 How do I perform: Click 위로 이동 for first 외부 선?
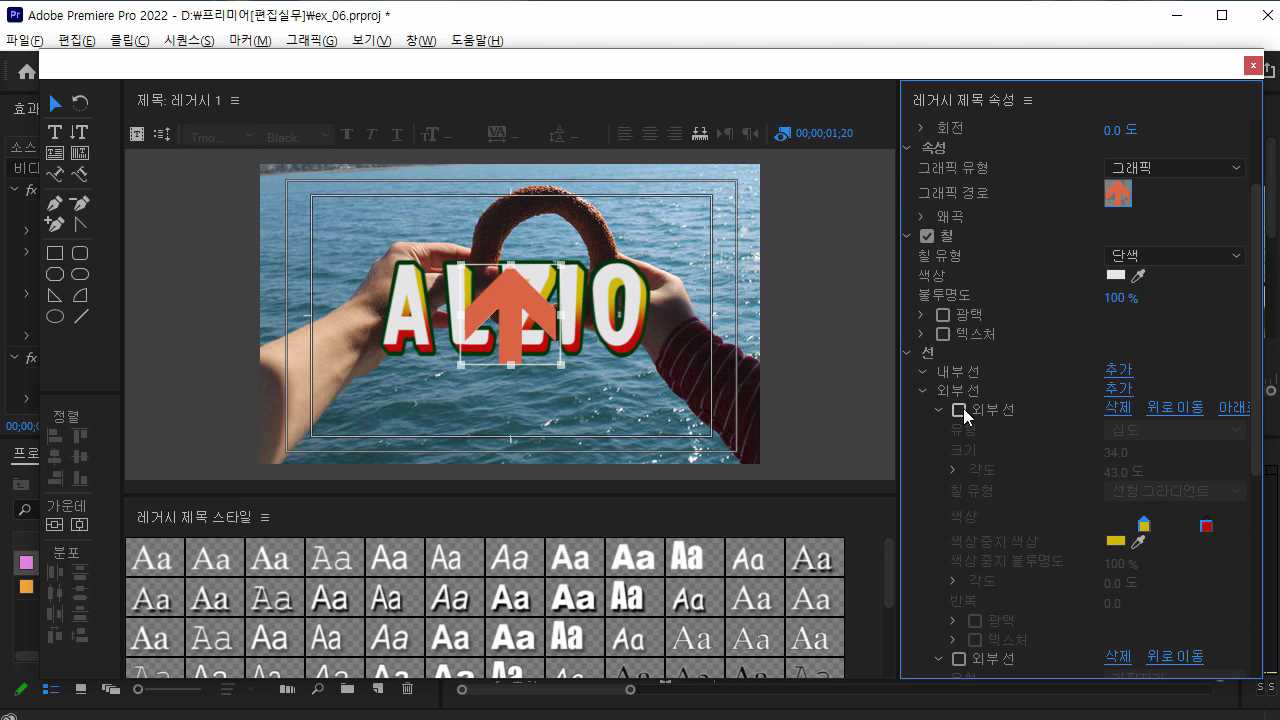[1175, 408]
